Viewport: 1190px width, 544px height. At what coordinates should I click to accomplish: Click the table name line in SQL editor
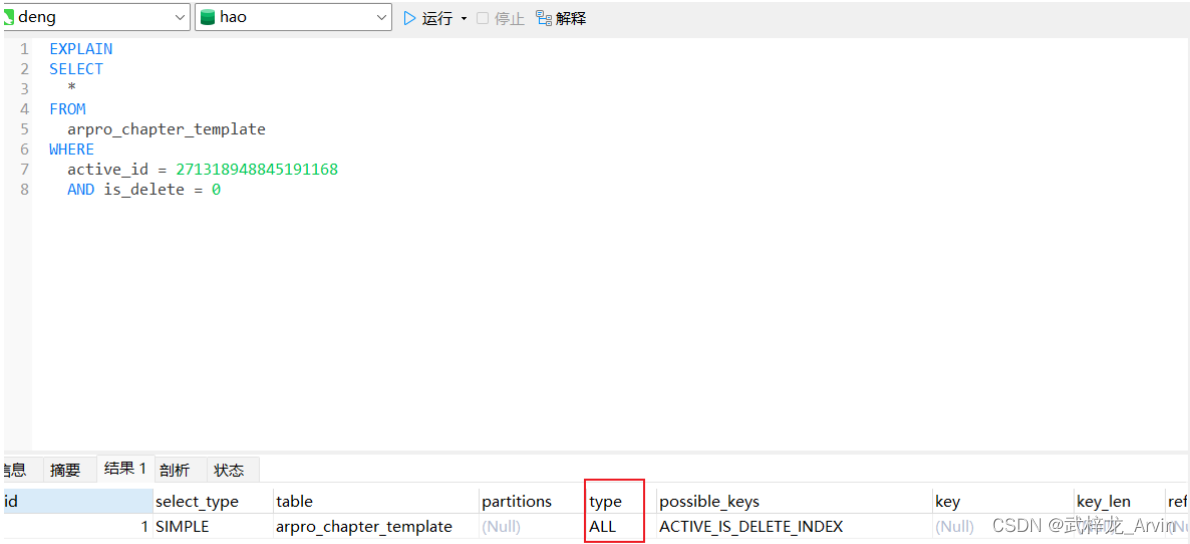tap(166, 129)
